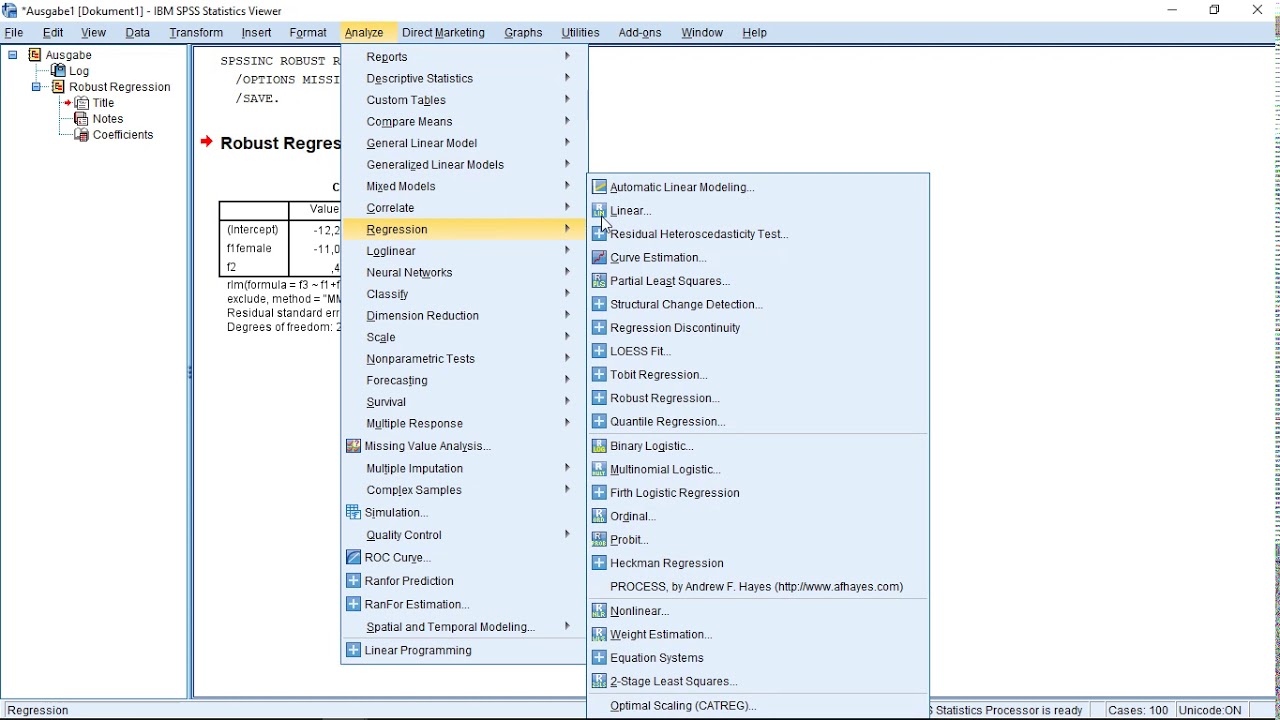The height and width of the screenshot is (720, 1280).
Task: Expand the Reports submenu
Action: 465,57
